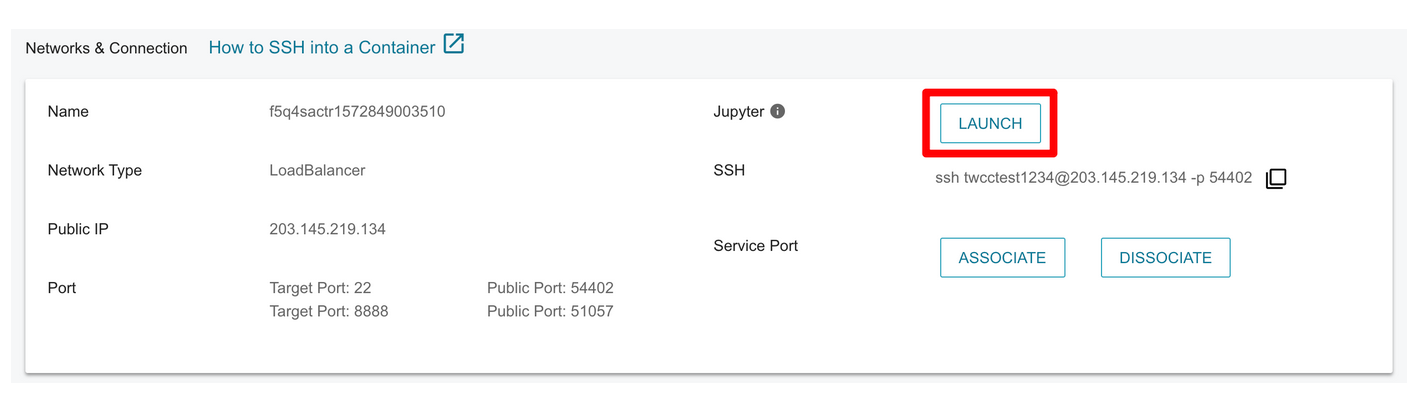Click the Jupyter info icon

coord(777,112)
